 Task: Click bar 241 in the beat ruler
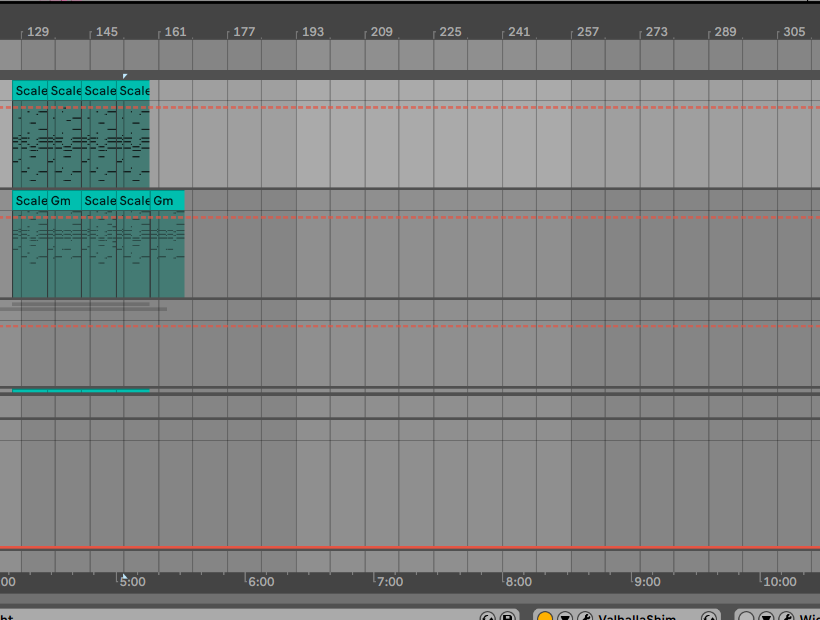click(519, 32)
